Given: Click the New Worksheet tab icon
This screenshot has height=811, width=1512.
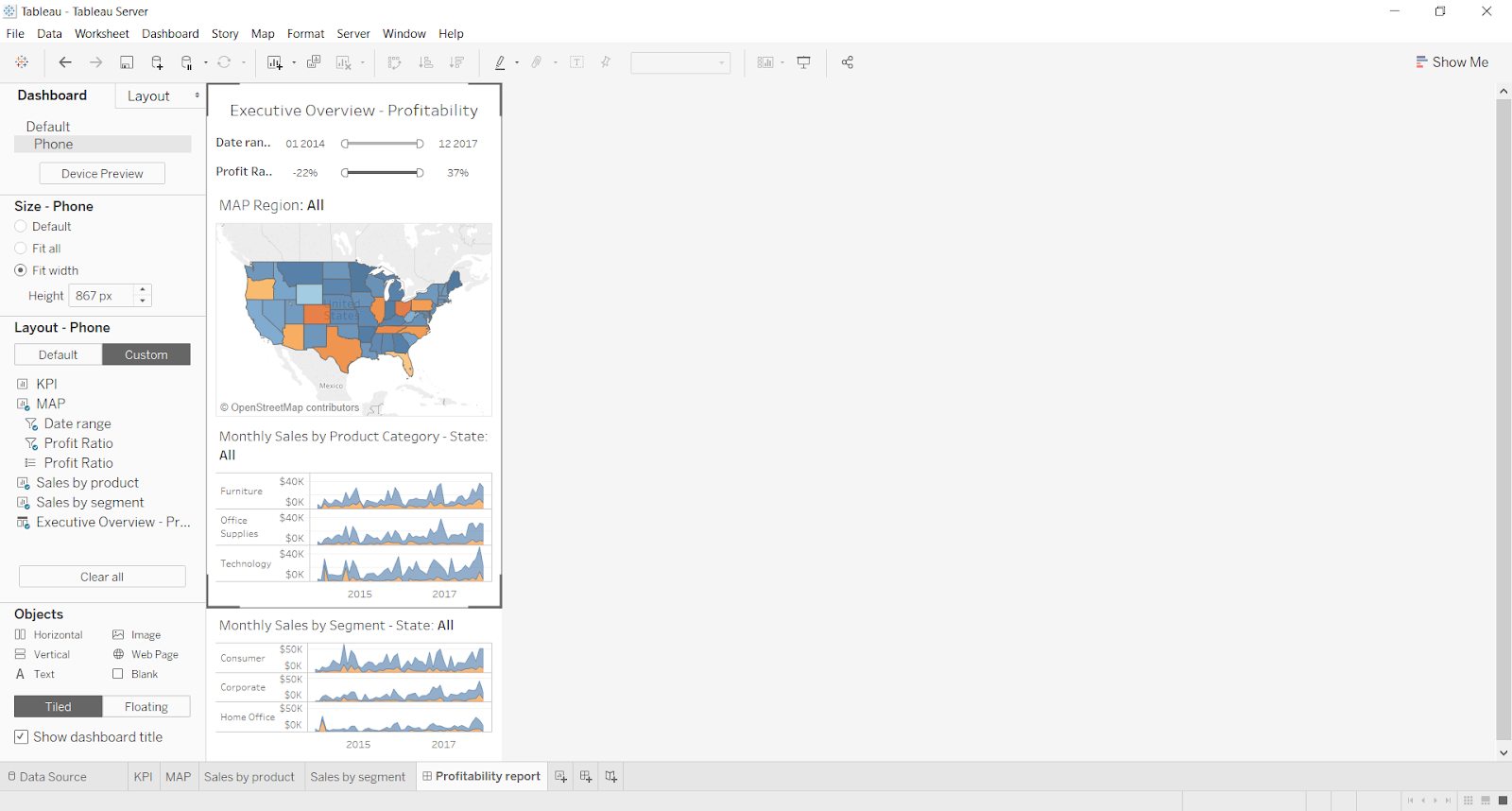Looking at the screenshot, I should (x=561, y=776).
